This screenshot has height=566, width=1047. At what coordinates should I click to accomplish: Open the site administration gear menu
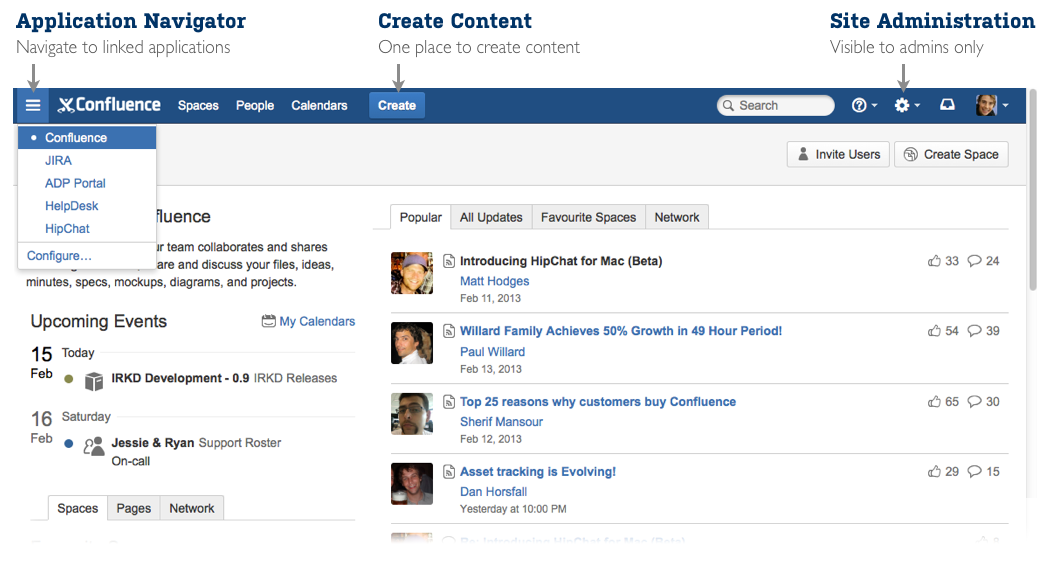tap(907, 105)
